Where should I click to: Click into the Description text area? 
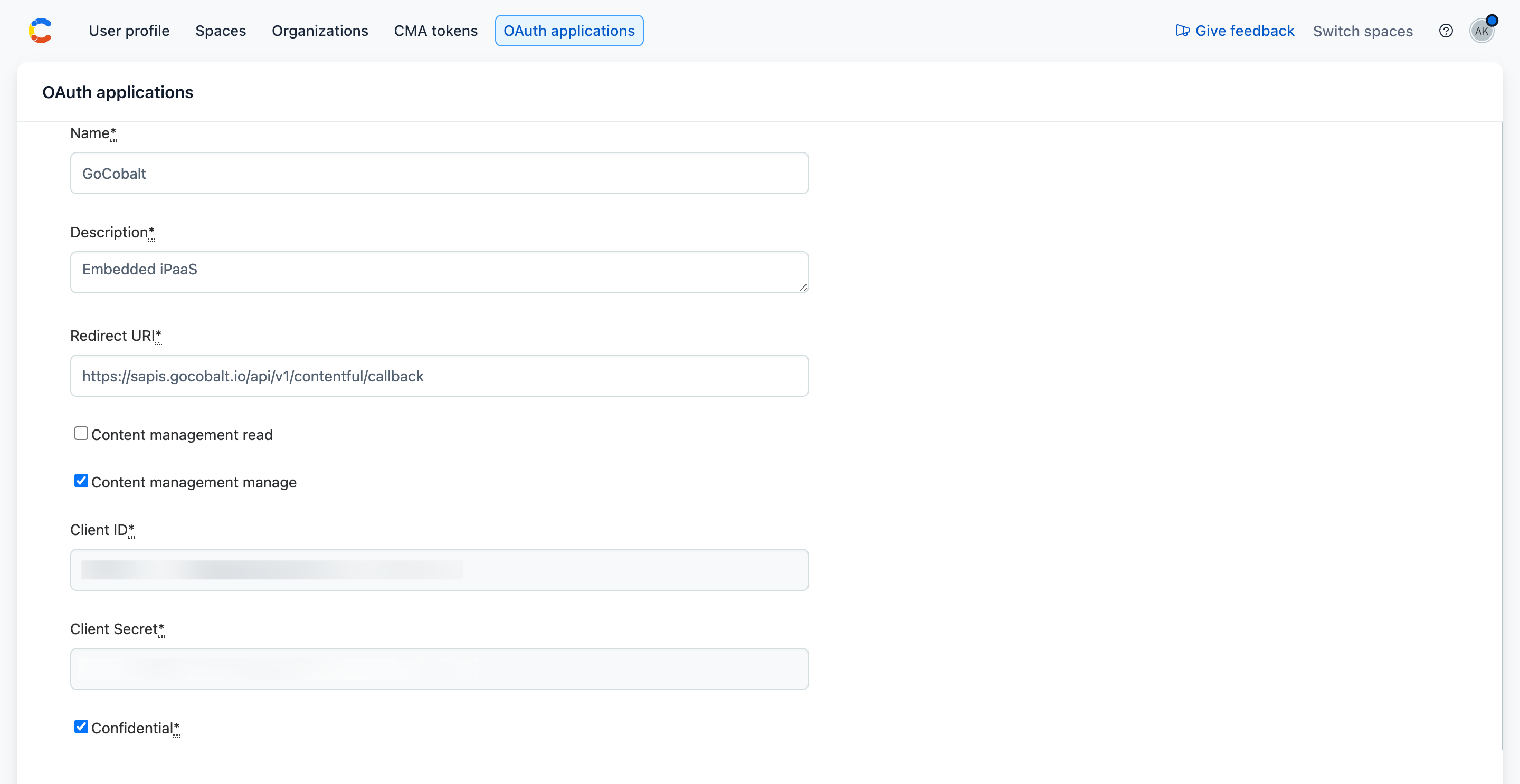[439, 272]
